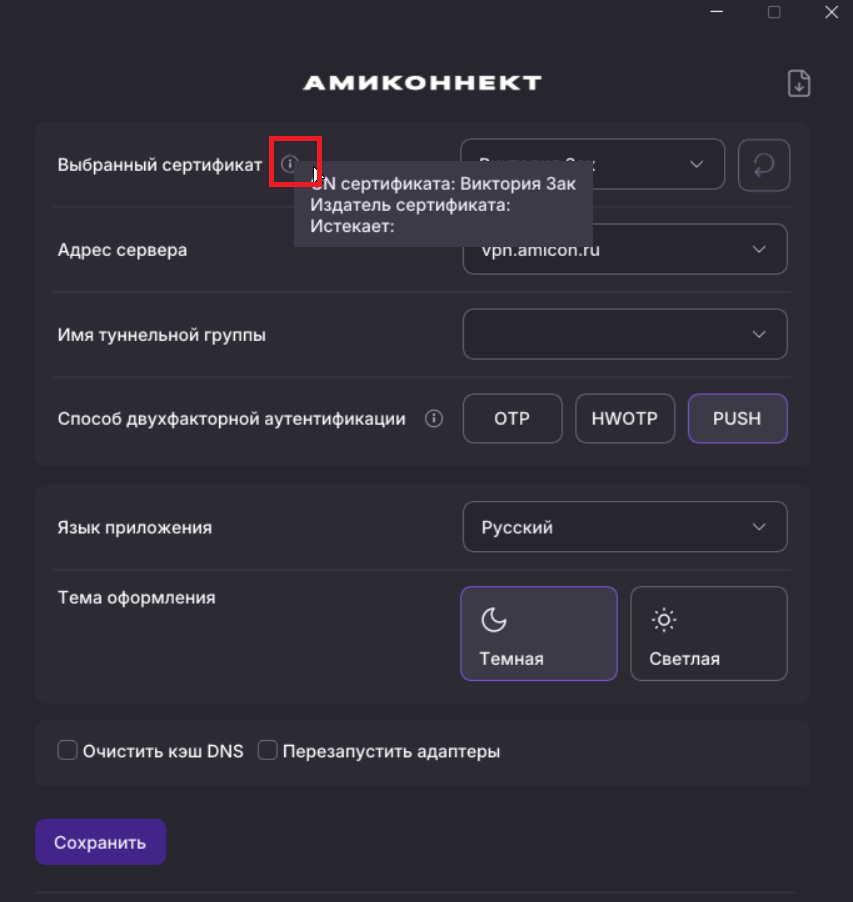Minimize the Amiconnect window
Screen dimensions: 853x902
pyautogui.click(x=717, y=12)
